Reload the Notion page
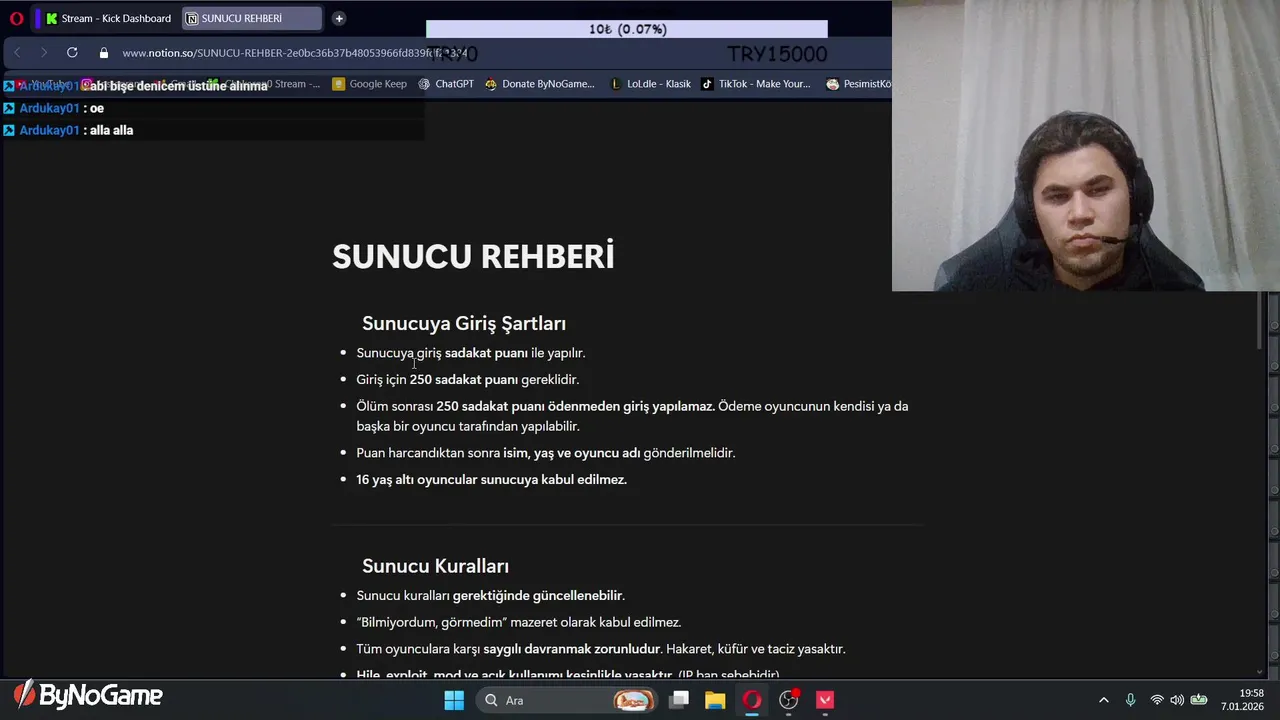1280x720 pixels. tap(72, 52)
